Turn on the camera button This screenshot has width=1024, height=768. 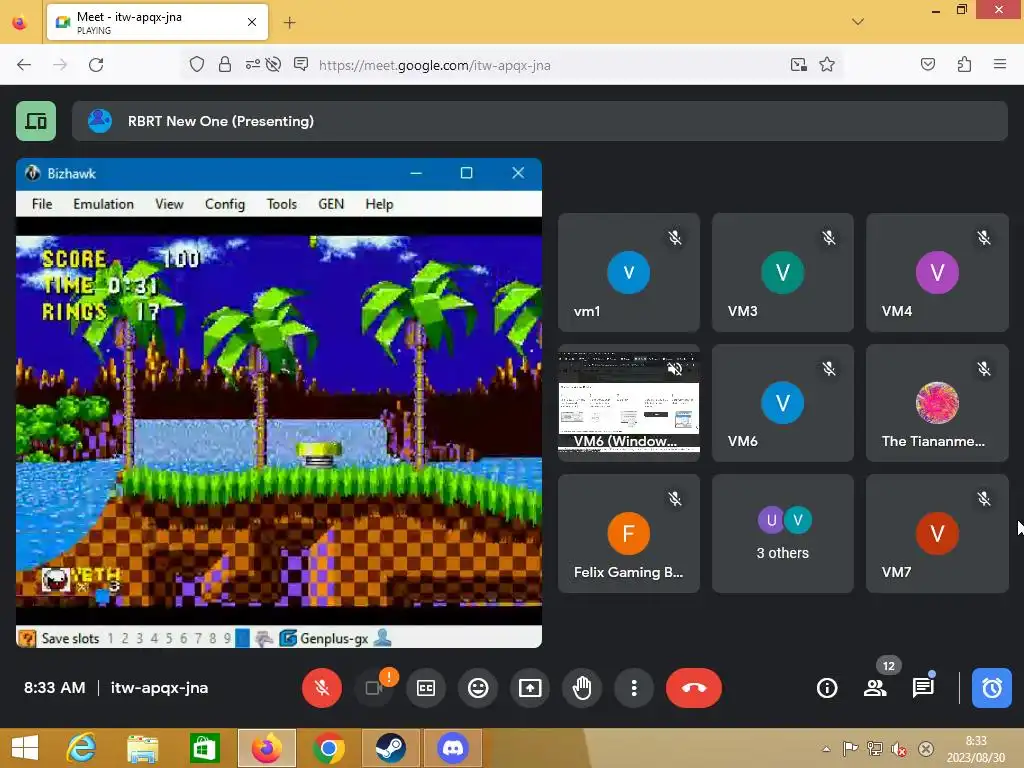(374, 688)
